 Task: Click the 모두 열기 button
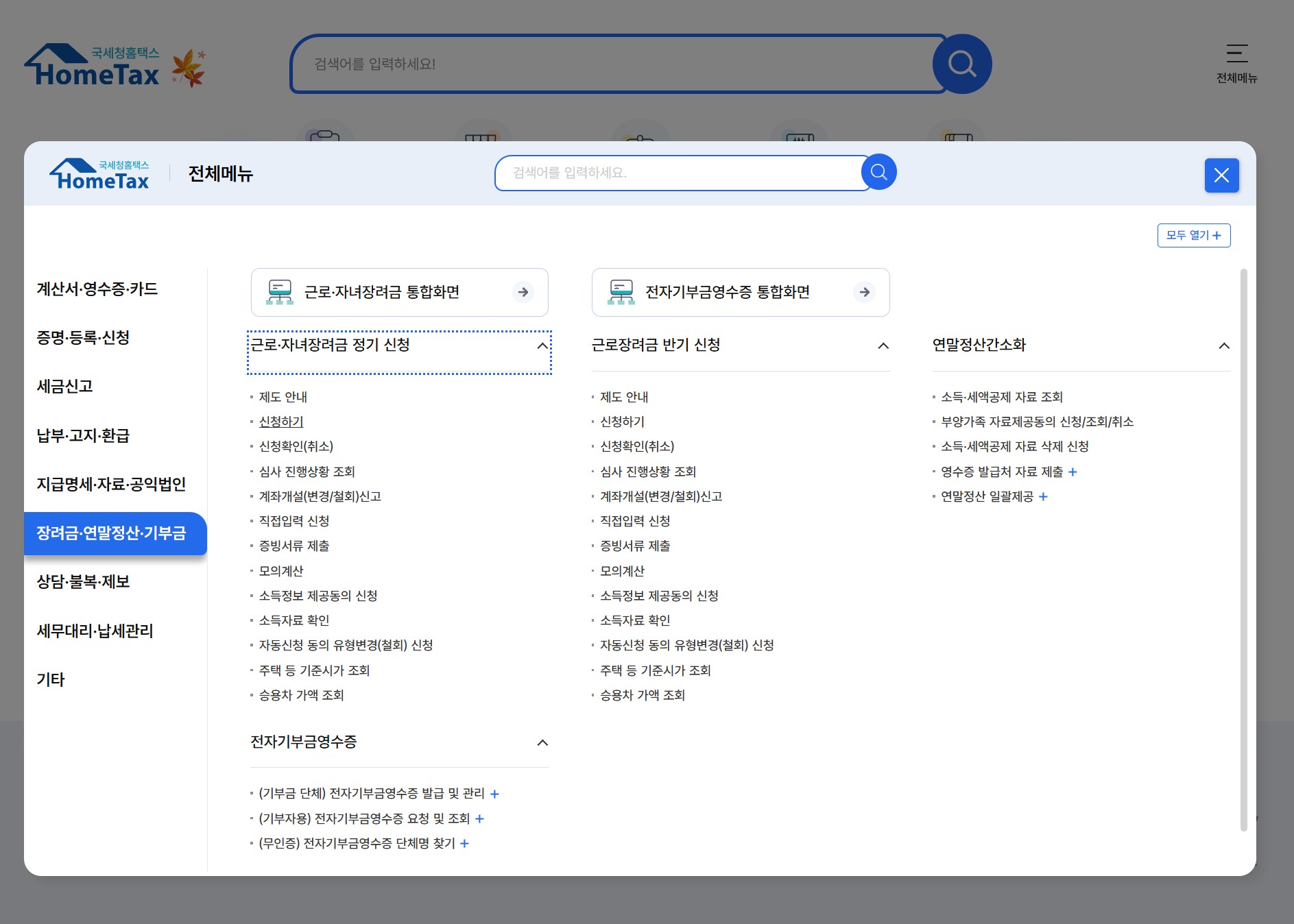(x=1194, y=235)
